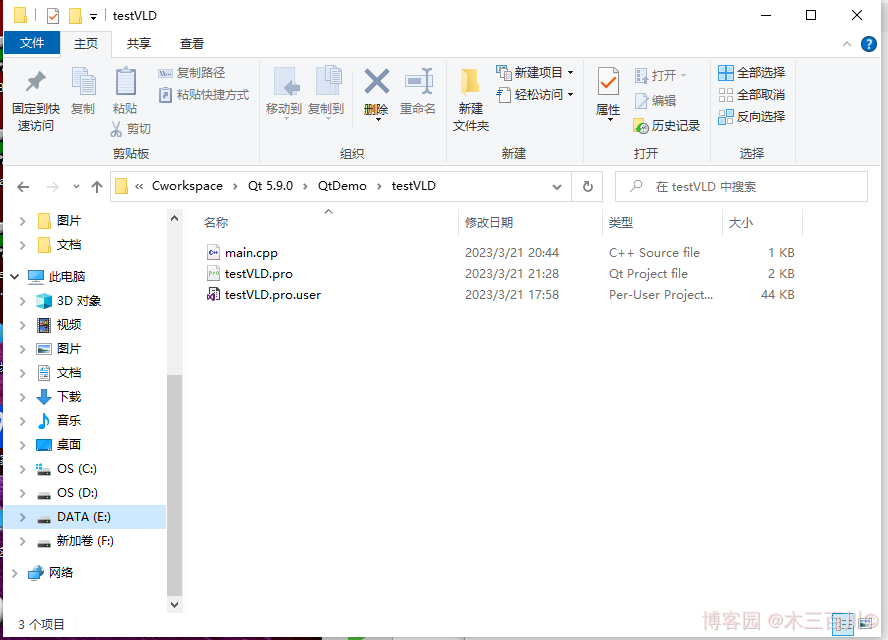The width and height of the screenshot is (888, 640).
Task: Click the navigation pane vertical scrollbar
Action: tap(175, 480)
